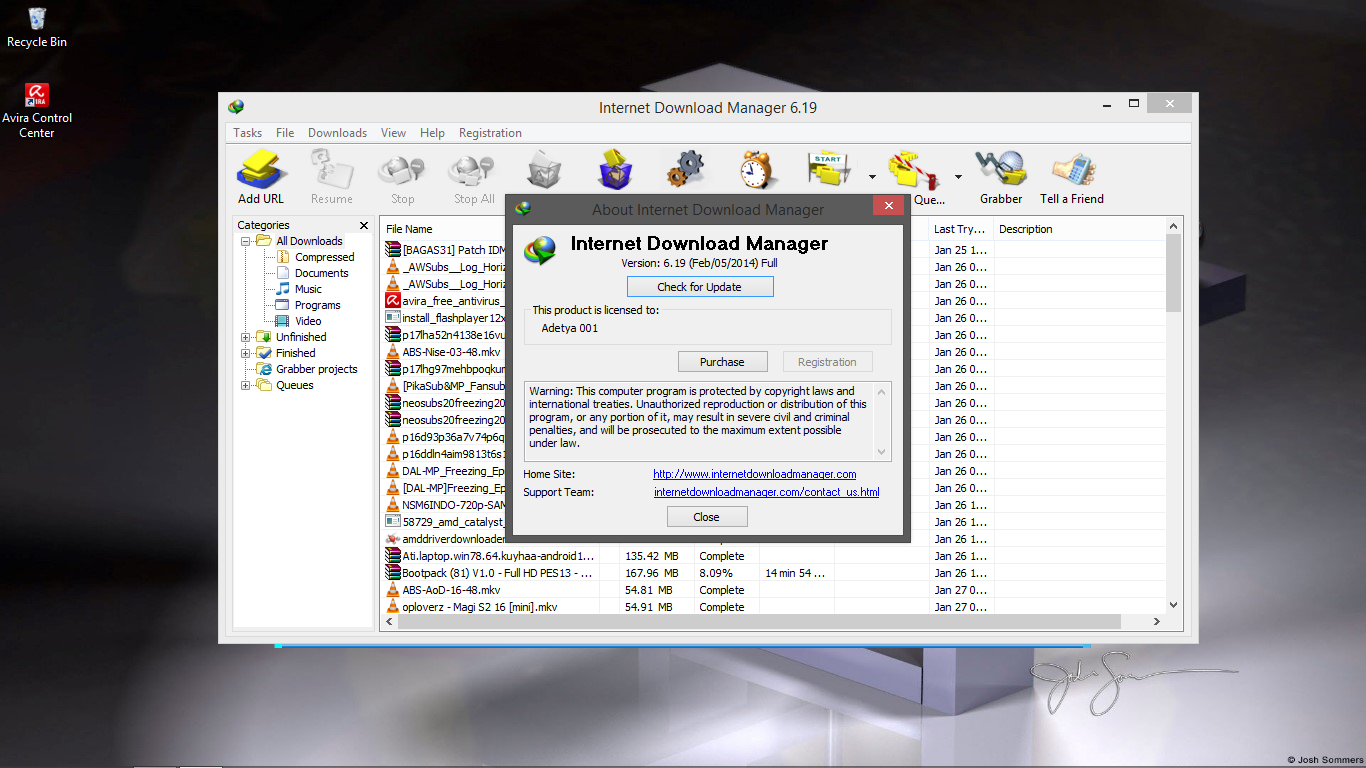Click the Last Try column header
This screenshot has height=768, width=1366.
961,229
